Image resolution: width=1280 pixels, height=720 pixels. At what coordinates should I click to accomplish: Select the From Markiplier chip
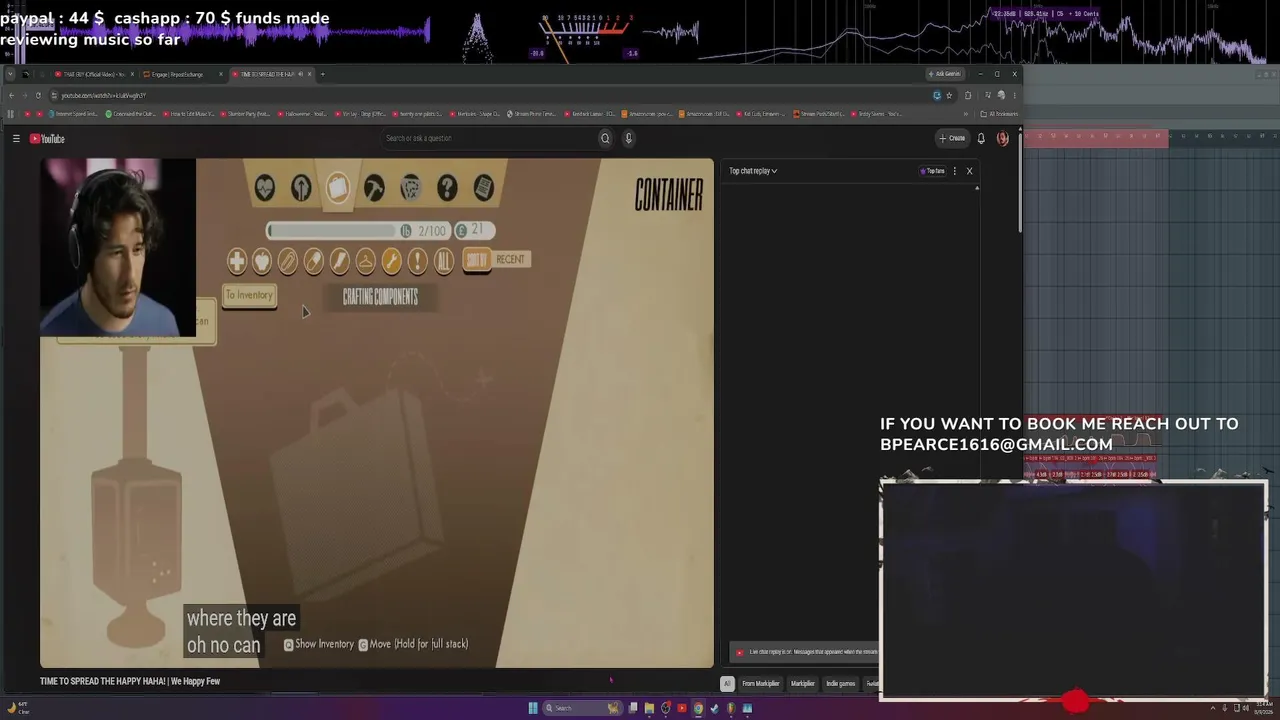(x=760, y=684)
